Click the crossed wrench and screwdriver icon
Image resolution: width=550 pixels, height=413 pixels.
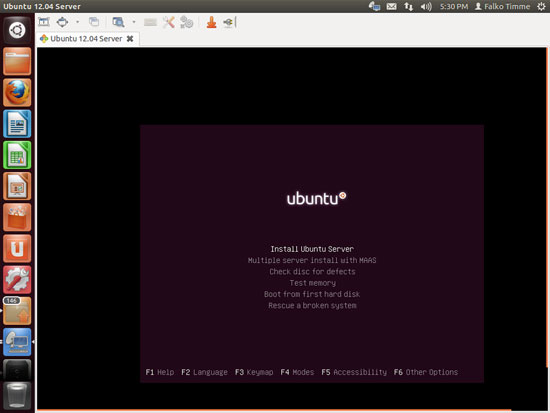[169, 22]
